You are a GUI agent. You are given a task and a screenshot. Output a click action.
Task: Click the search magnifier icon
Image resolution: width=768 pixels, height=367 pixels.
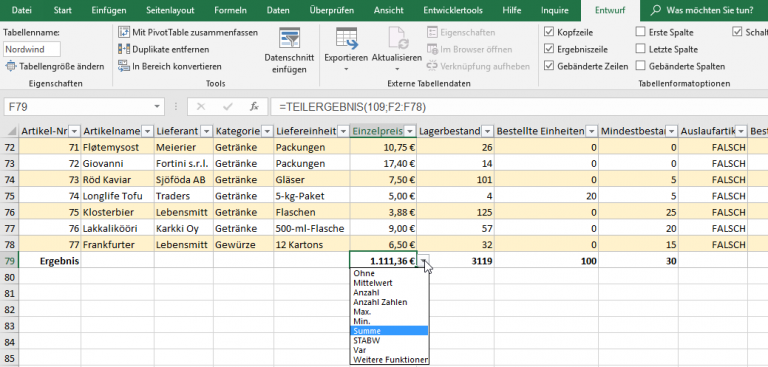656,10
